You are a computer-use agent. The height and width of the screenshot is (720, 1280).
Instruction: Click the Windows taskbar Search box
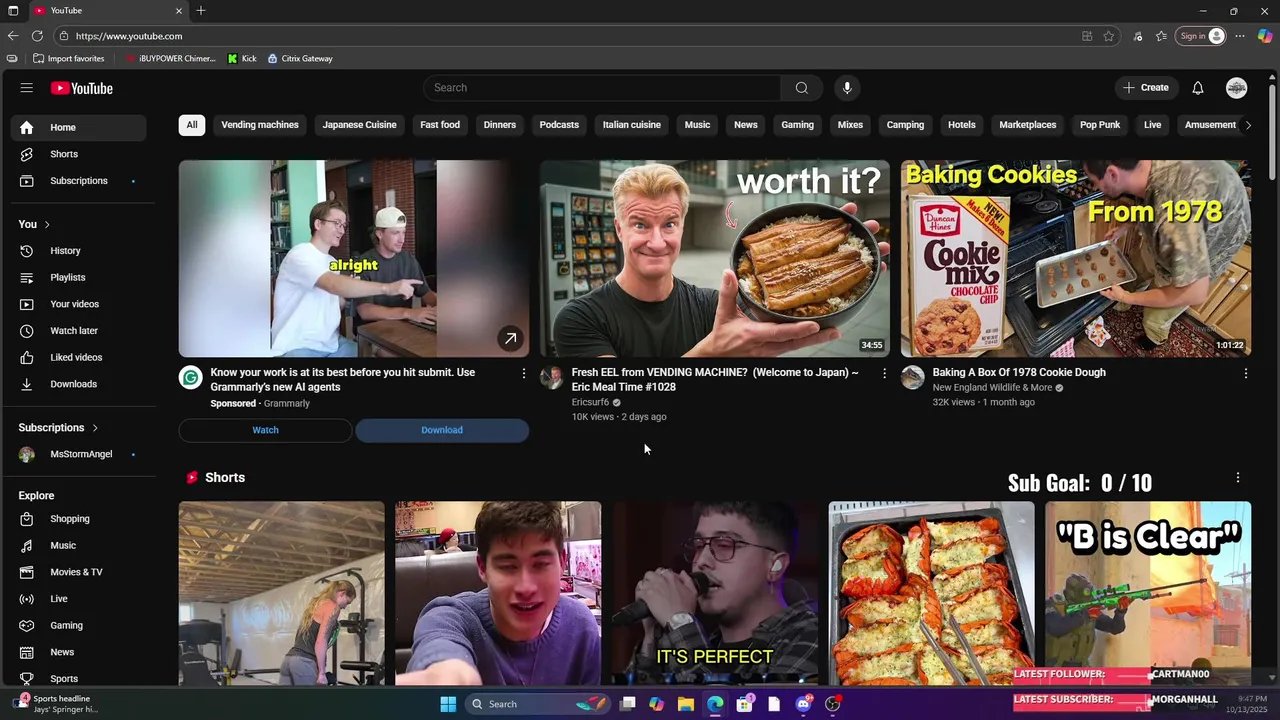pyautogui.click(x=538, y=704)
